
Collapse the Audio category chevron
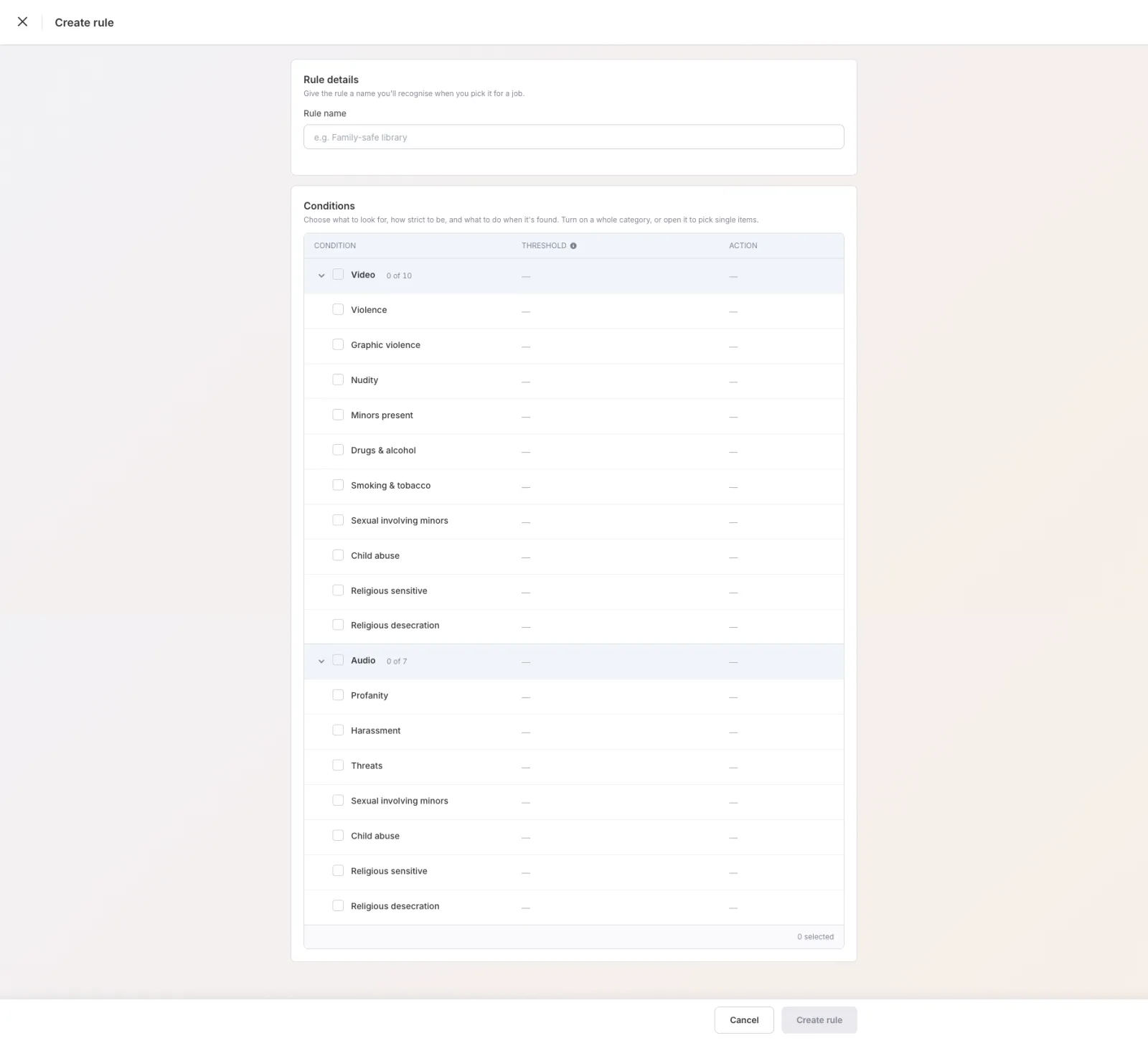point(321,661)
